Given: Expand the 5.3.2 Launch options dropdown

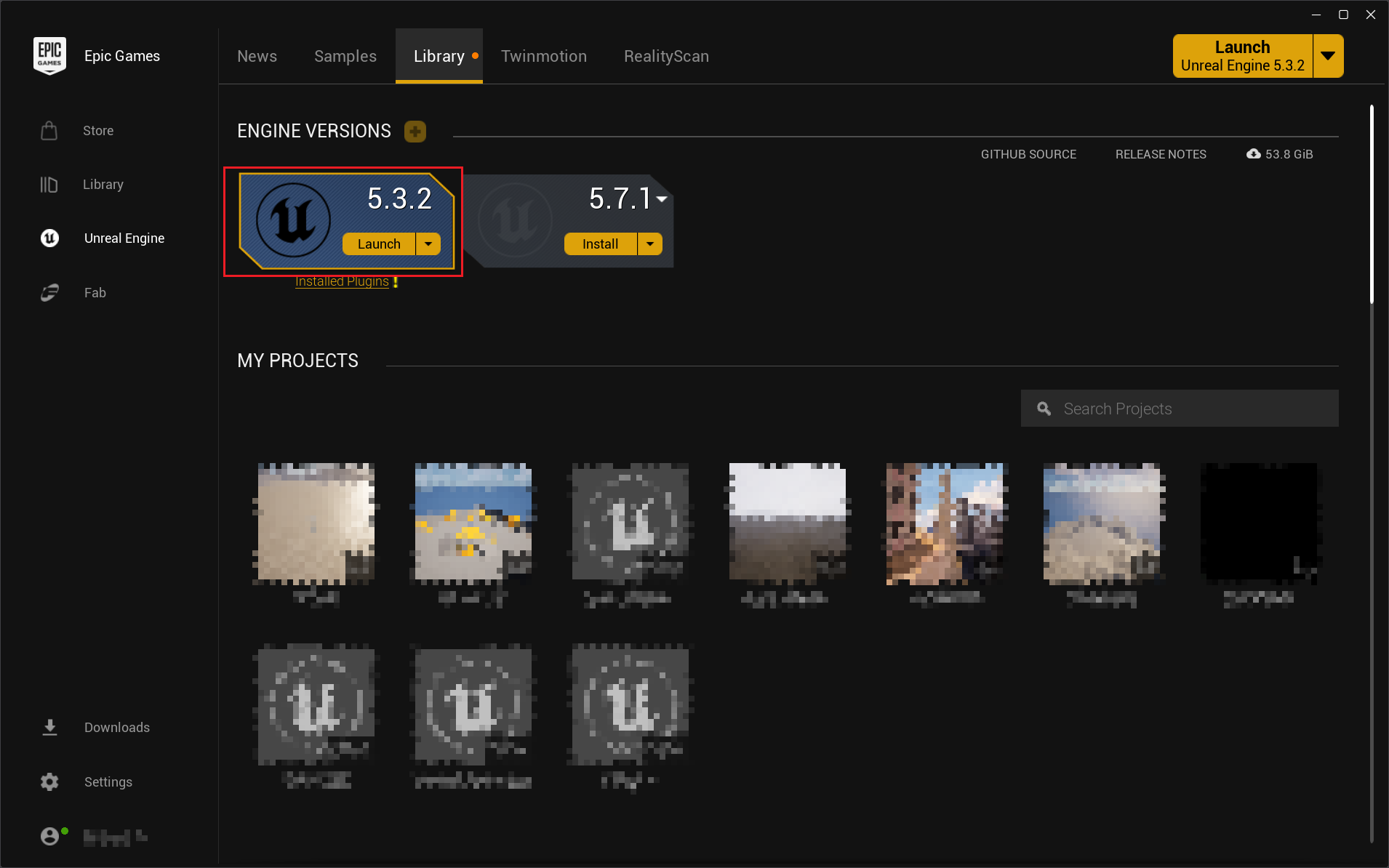Looking at the screenshot, I should (x=428, y=244).
